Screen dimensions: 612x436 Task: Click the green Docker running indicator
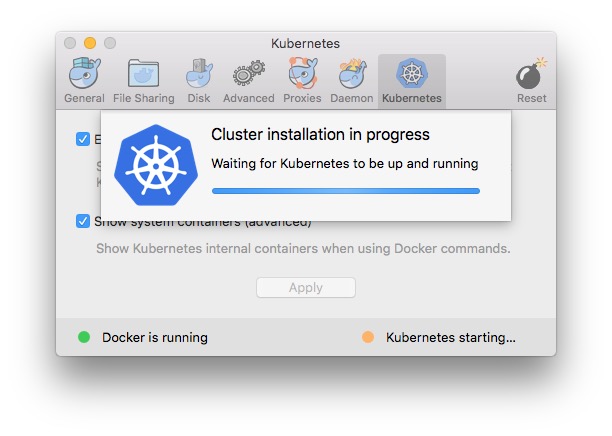84,337
